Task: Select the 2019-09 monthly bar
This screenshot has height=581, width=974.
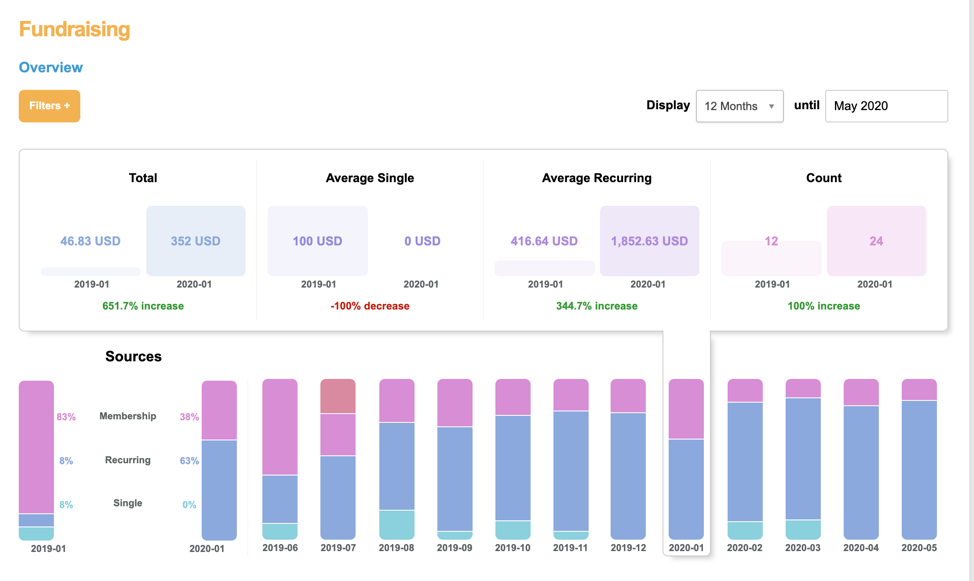Action: (x=455, y=460)
